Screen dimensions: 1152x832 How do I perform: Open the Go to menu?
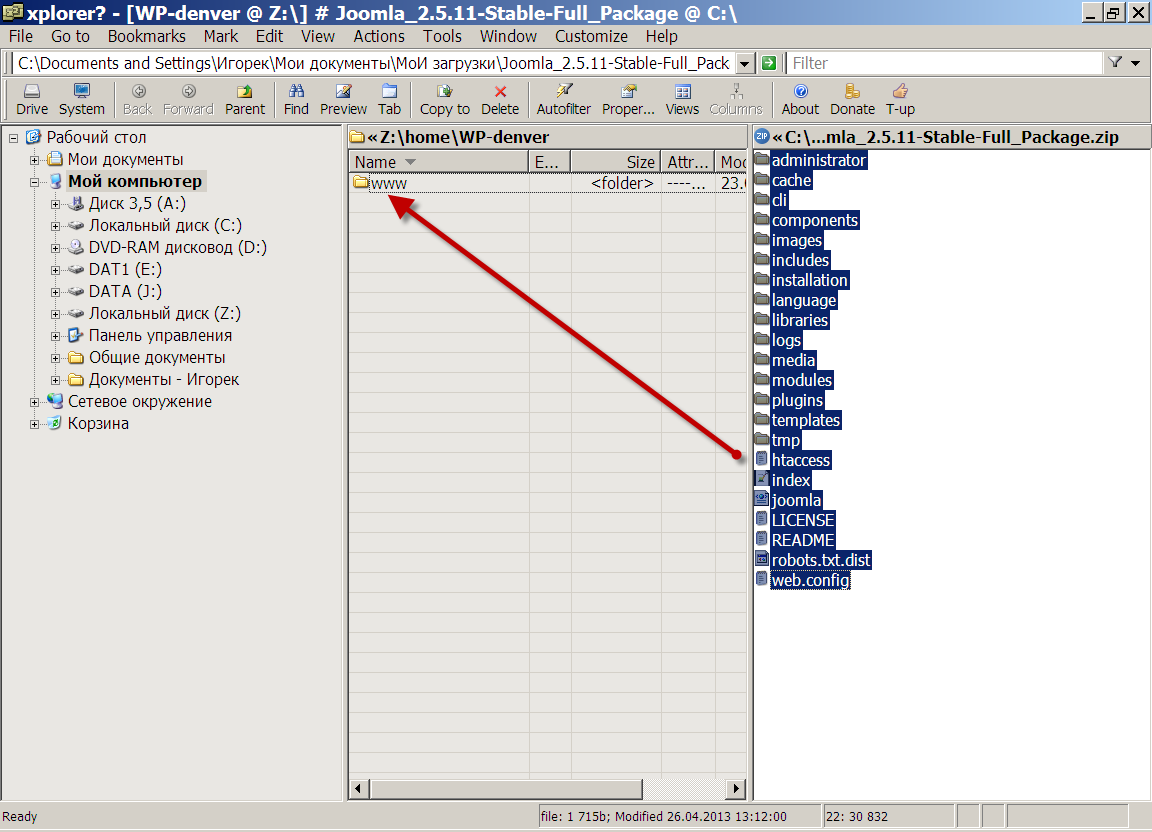(70, 36)
